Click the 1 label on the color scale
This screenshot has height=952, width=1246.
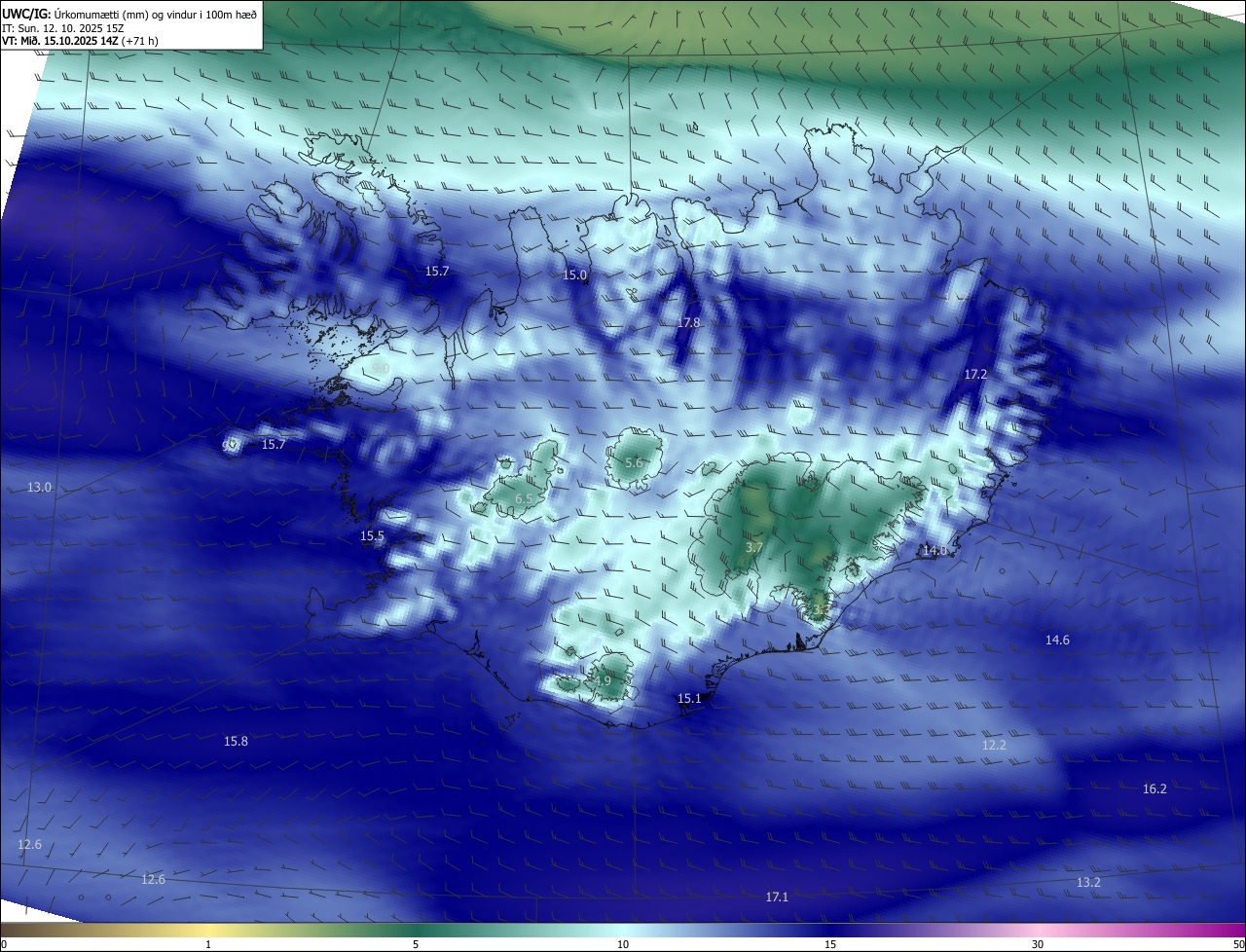[208, 944]
